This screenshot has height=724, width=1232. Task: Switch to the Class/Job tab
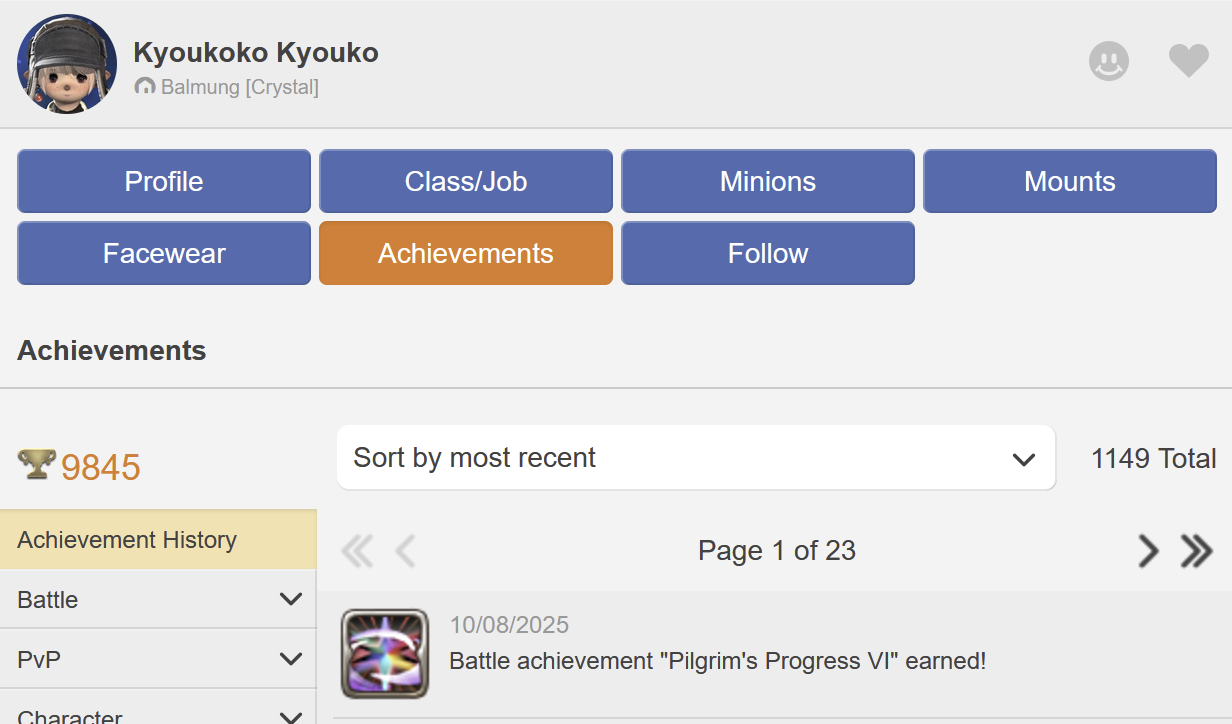[466, 181]
